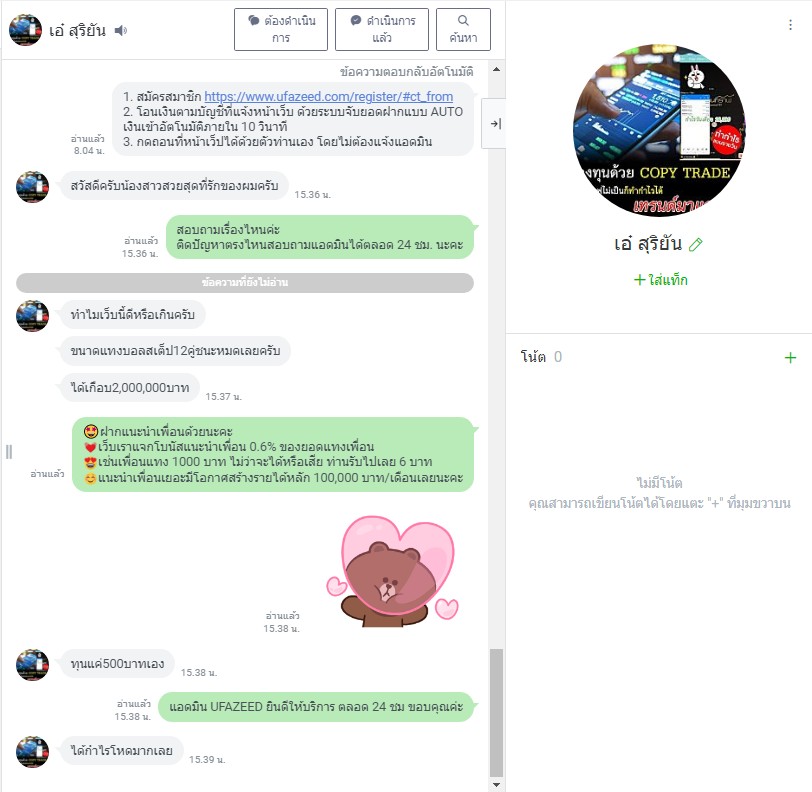Toggle the speaker mute icon beside the chat name

121,31
